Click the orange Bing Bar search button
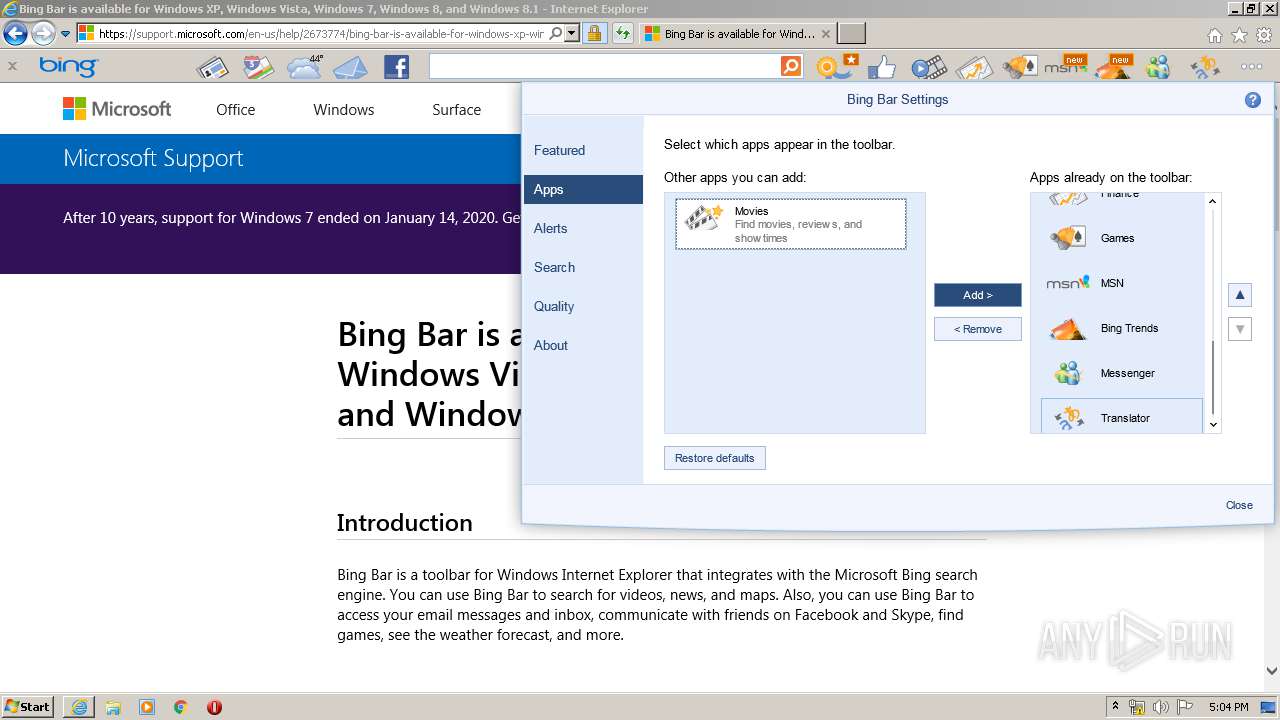Screen dimensions: 1280x720 click(x=791, y=66)
